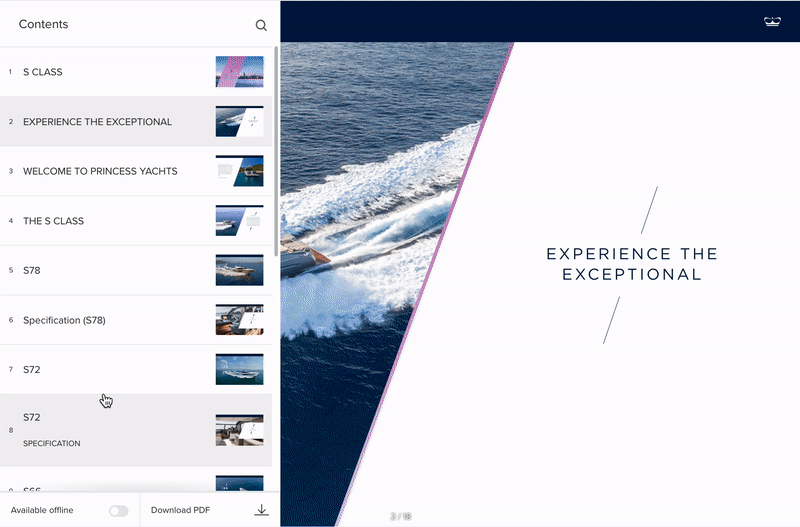
Task: Open the S72 SPECIFICATION chapter
Action: (136, 430)
